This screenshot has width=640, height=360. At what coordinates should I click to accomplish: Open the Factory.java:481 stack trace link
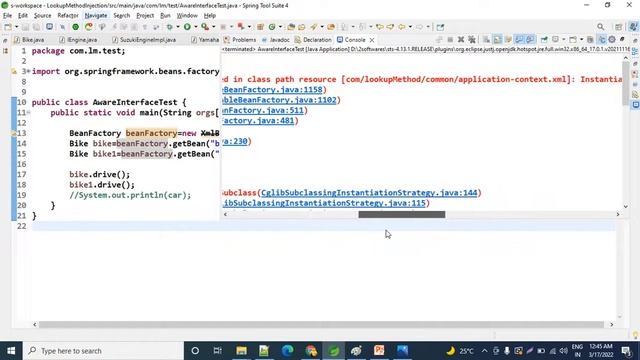tap(259, 120)
